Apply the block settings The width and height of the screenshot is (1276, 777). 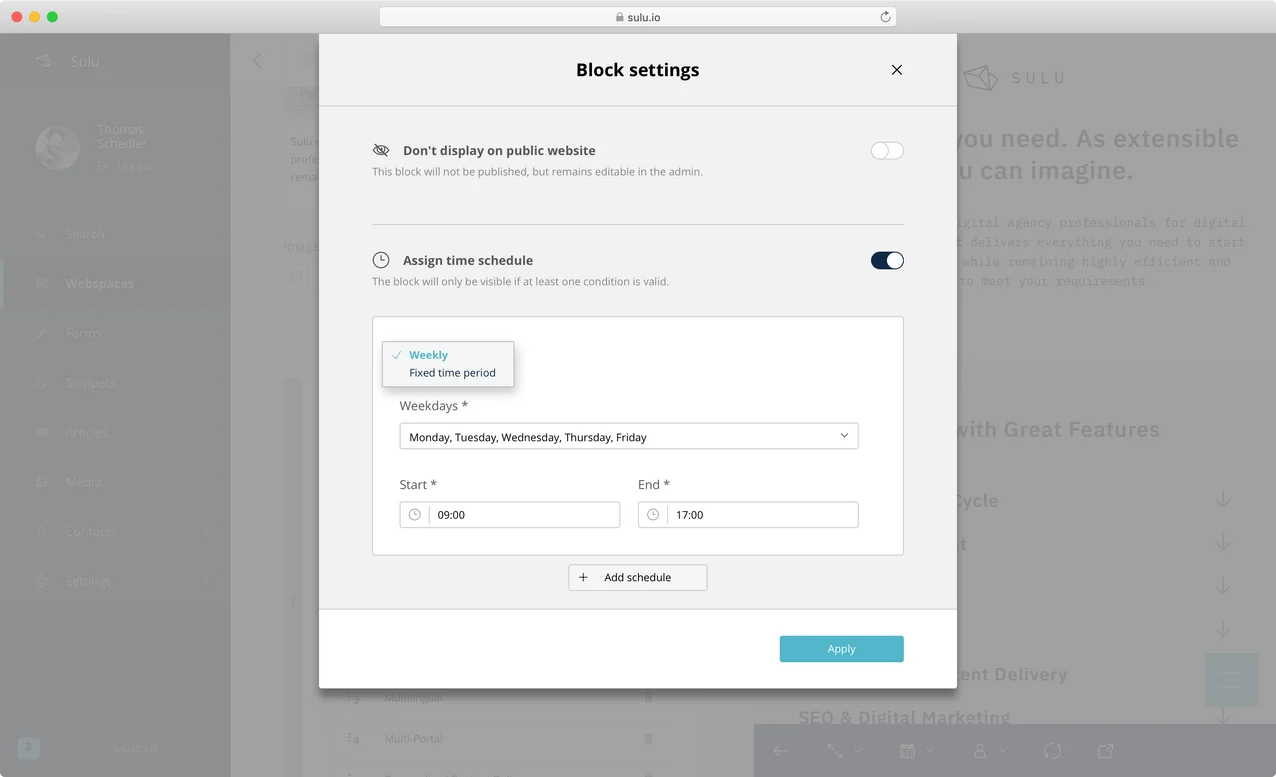point(841,649)
